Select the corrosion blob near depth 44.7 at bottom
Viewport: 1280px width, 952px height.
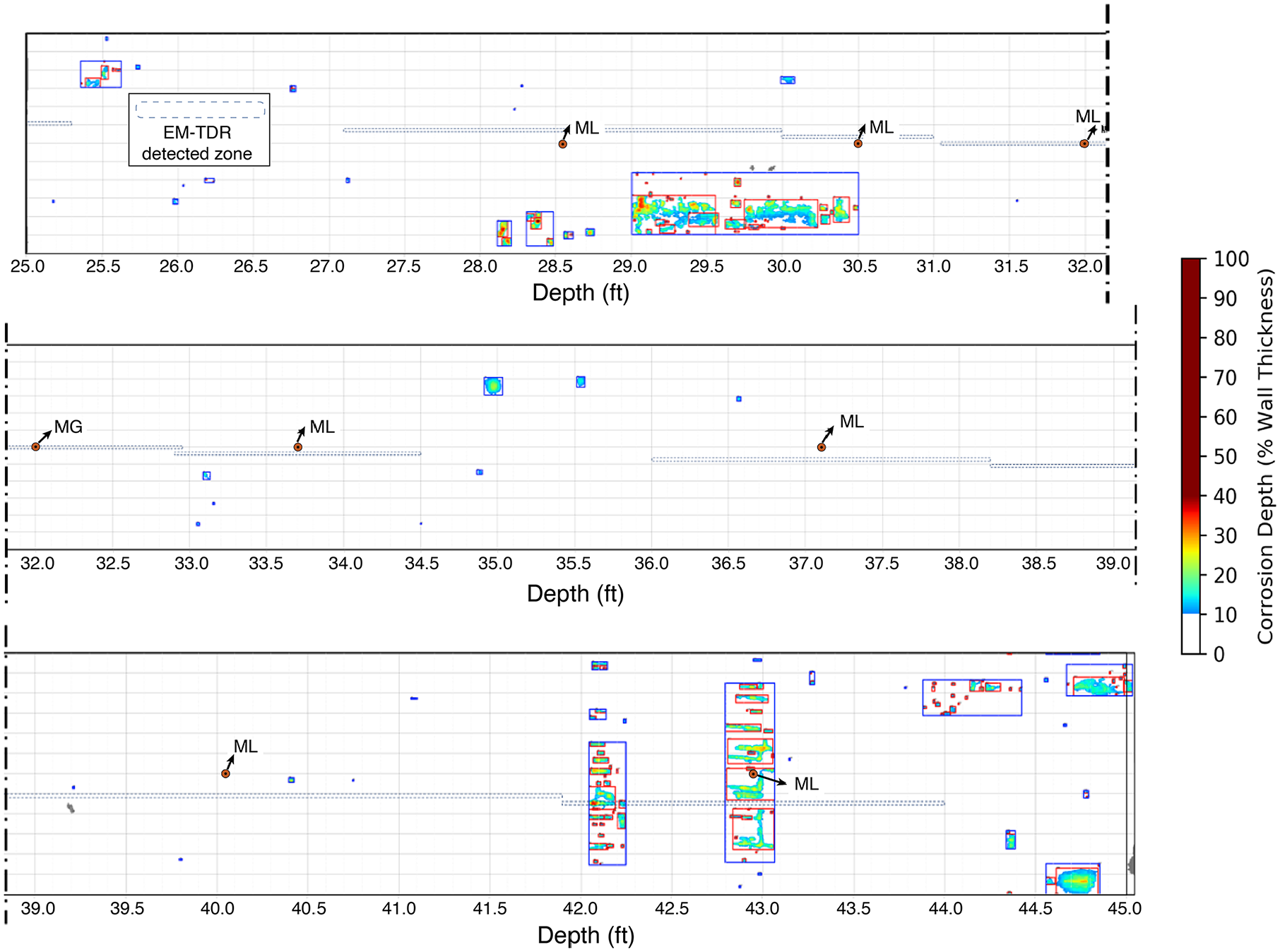1073,879
